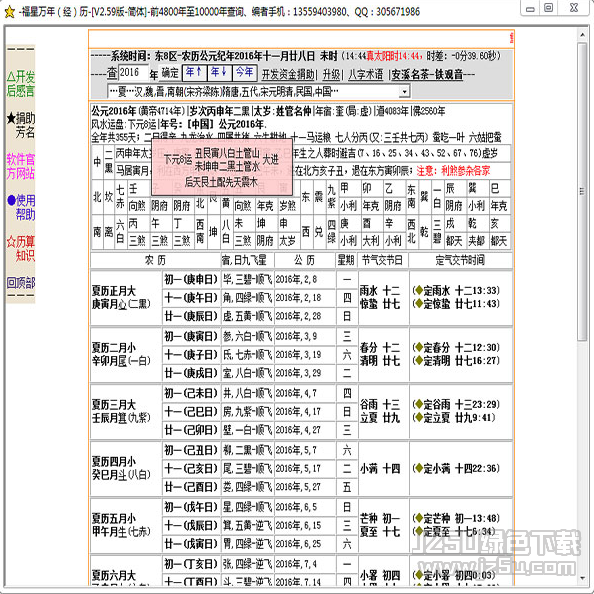
Task: Open the 八字术语 link
Action: 365,75
